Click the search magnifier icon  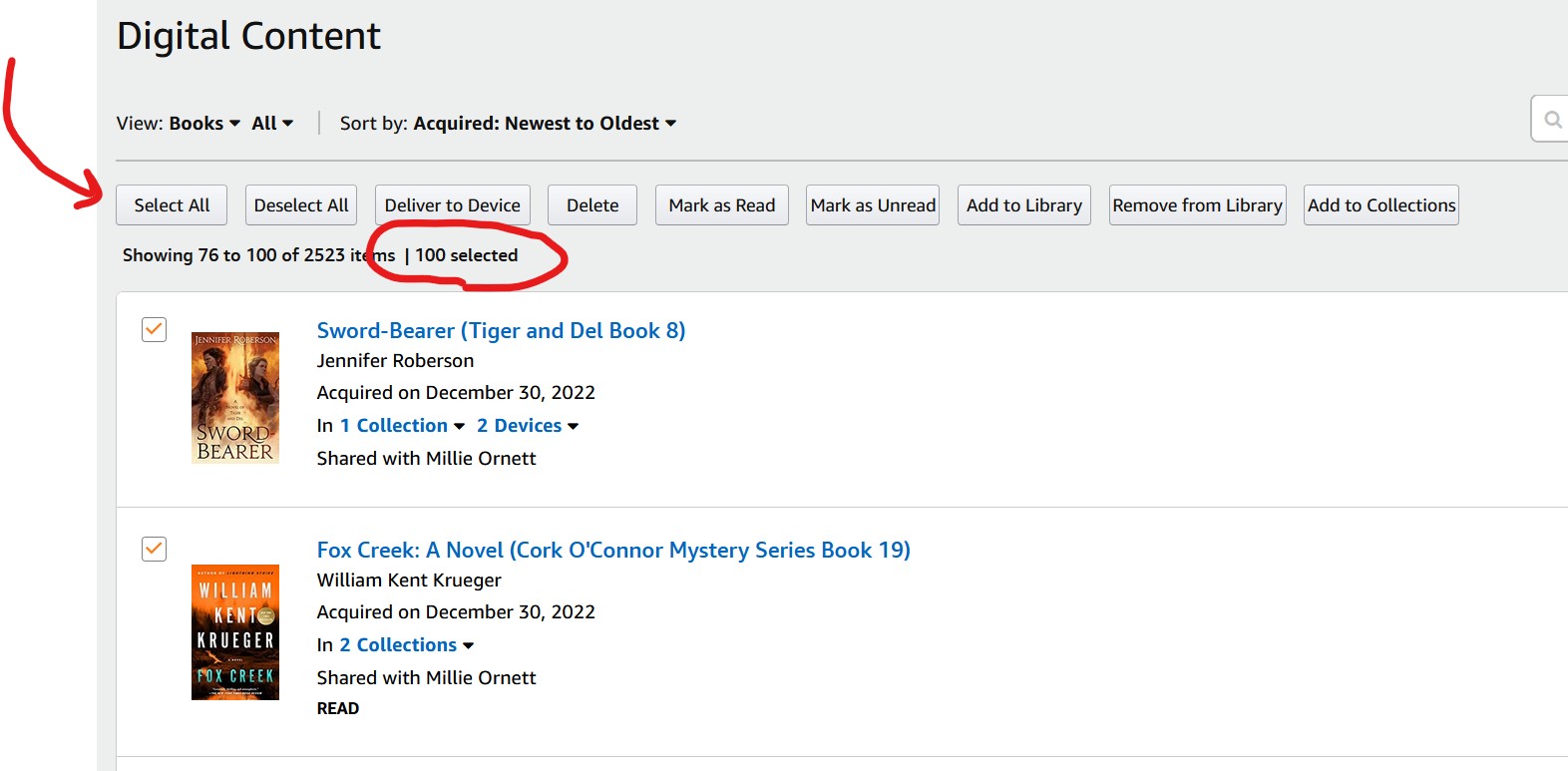(1552, 120)
